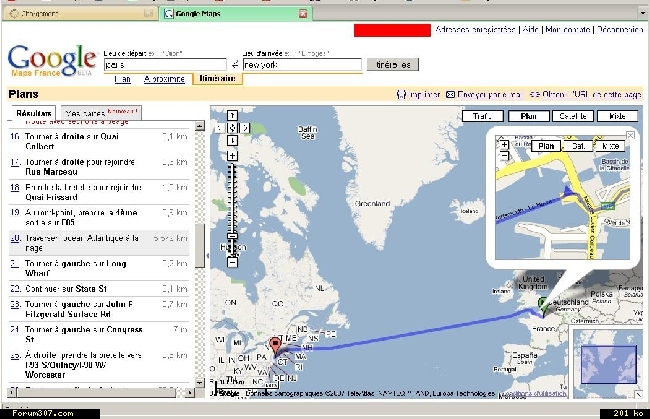Screen dimensions: 650x419
Task: Close the map info bubble
Action: [x=630, y=135]
